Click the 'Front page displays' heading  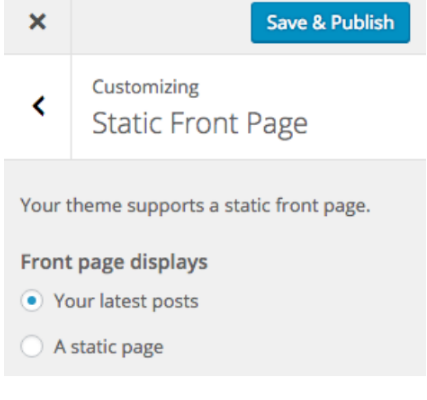[x=114, y=262]
